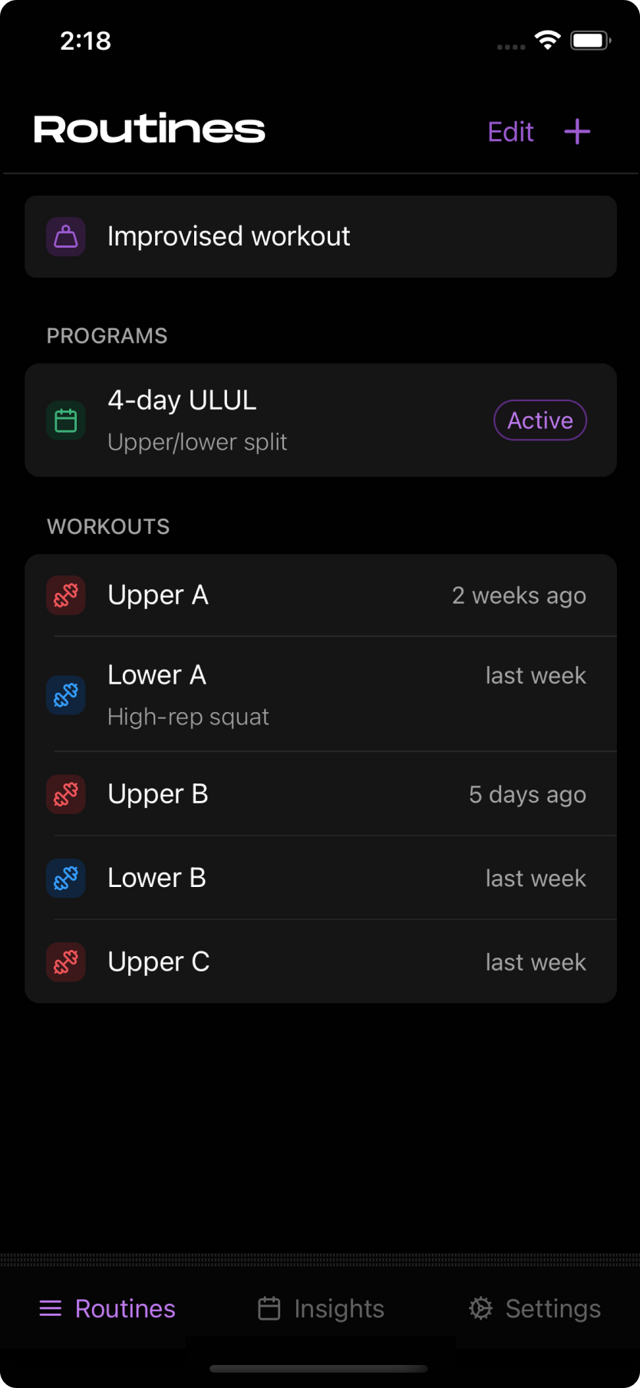Select the red dumbbell icon for Upper C
The image size is (640, 1388).
65,962
